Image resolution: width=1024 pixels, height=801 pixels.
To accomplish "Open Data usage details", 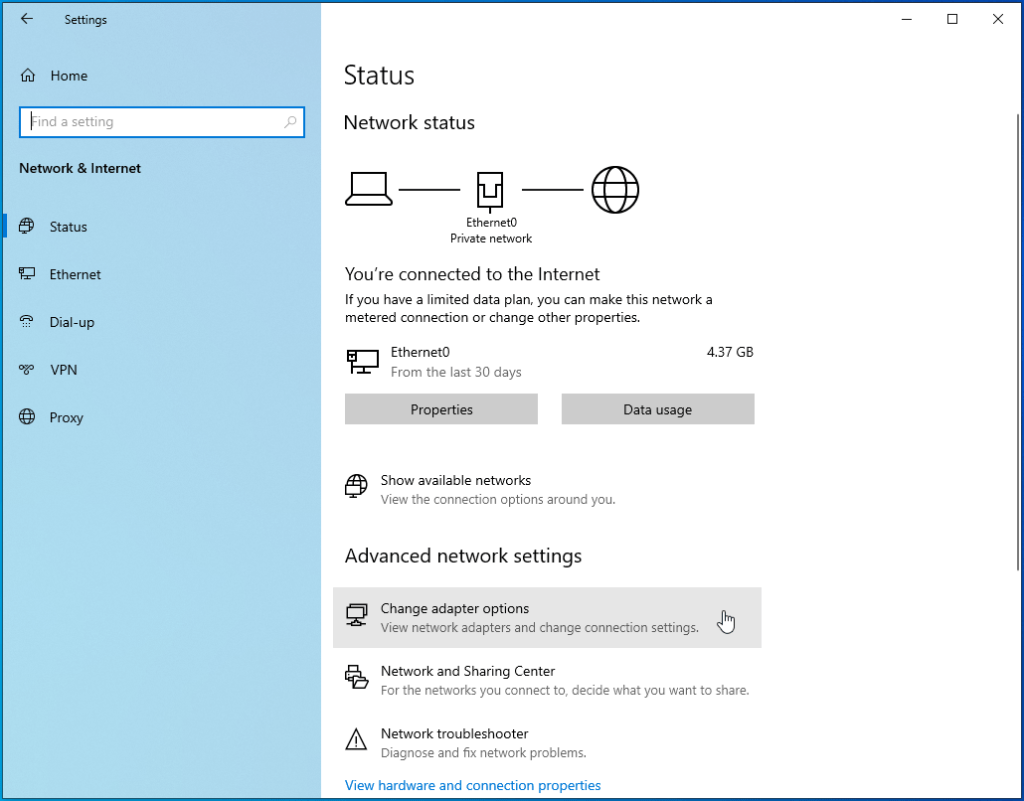I will (657, 409).
